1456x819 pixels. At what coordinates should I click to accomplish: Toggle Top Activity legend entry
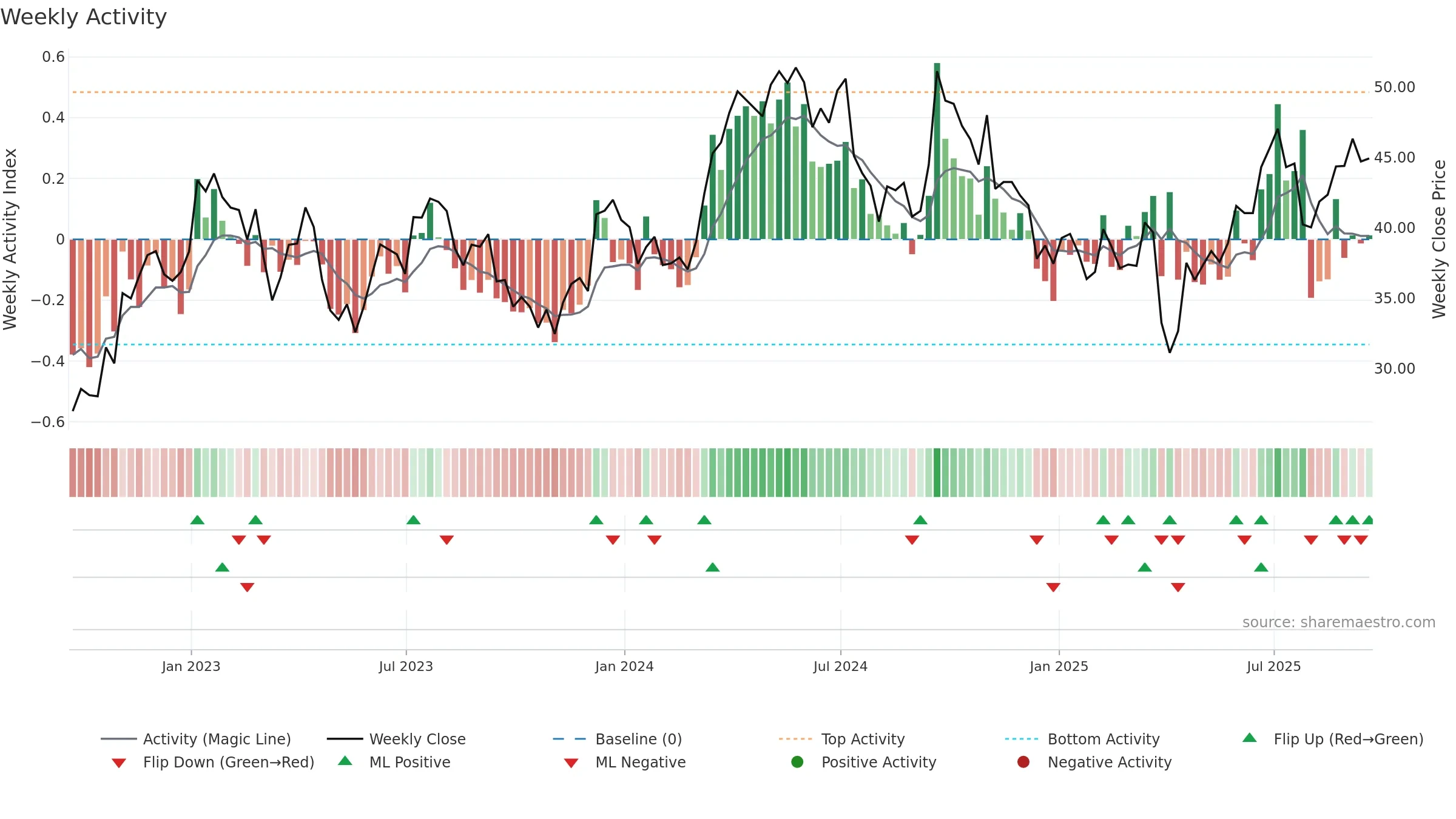[x=841, y=739]
